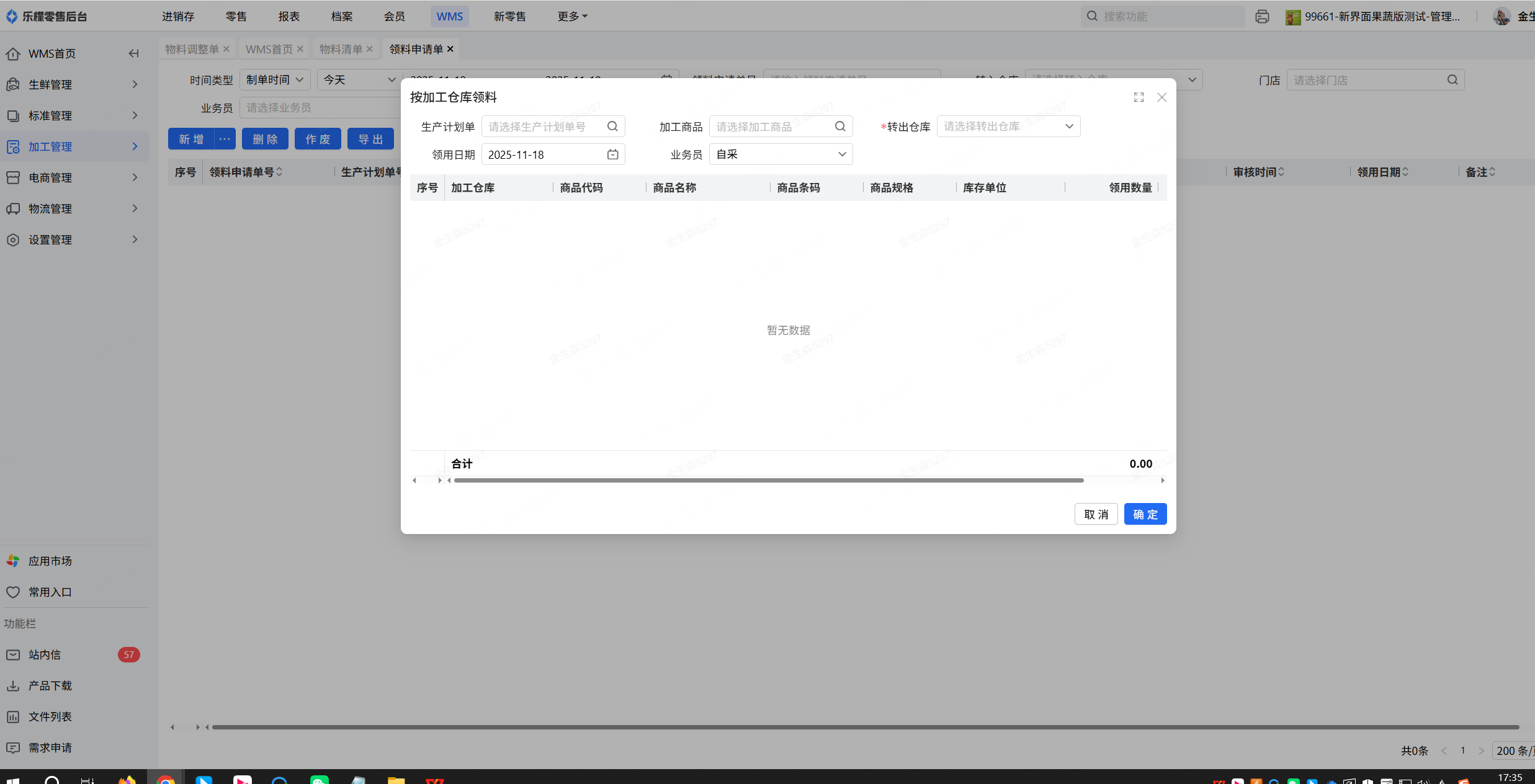This screenshot has width=1535, height=784.
Task: Click the search icon in the 门店 field
Action: click(x=1452, y=80)
